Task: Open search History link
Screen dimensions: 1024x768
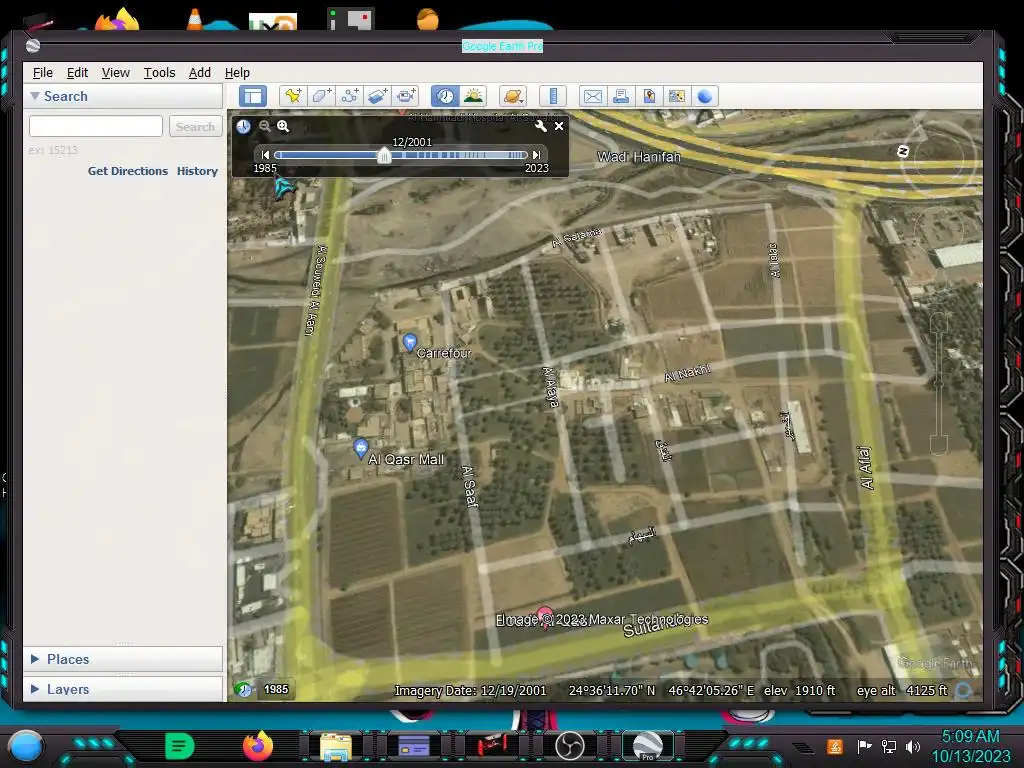Action: pos(197,171)
